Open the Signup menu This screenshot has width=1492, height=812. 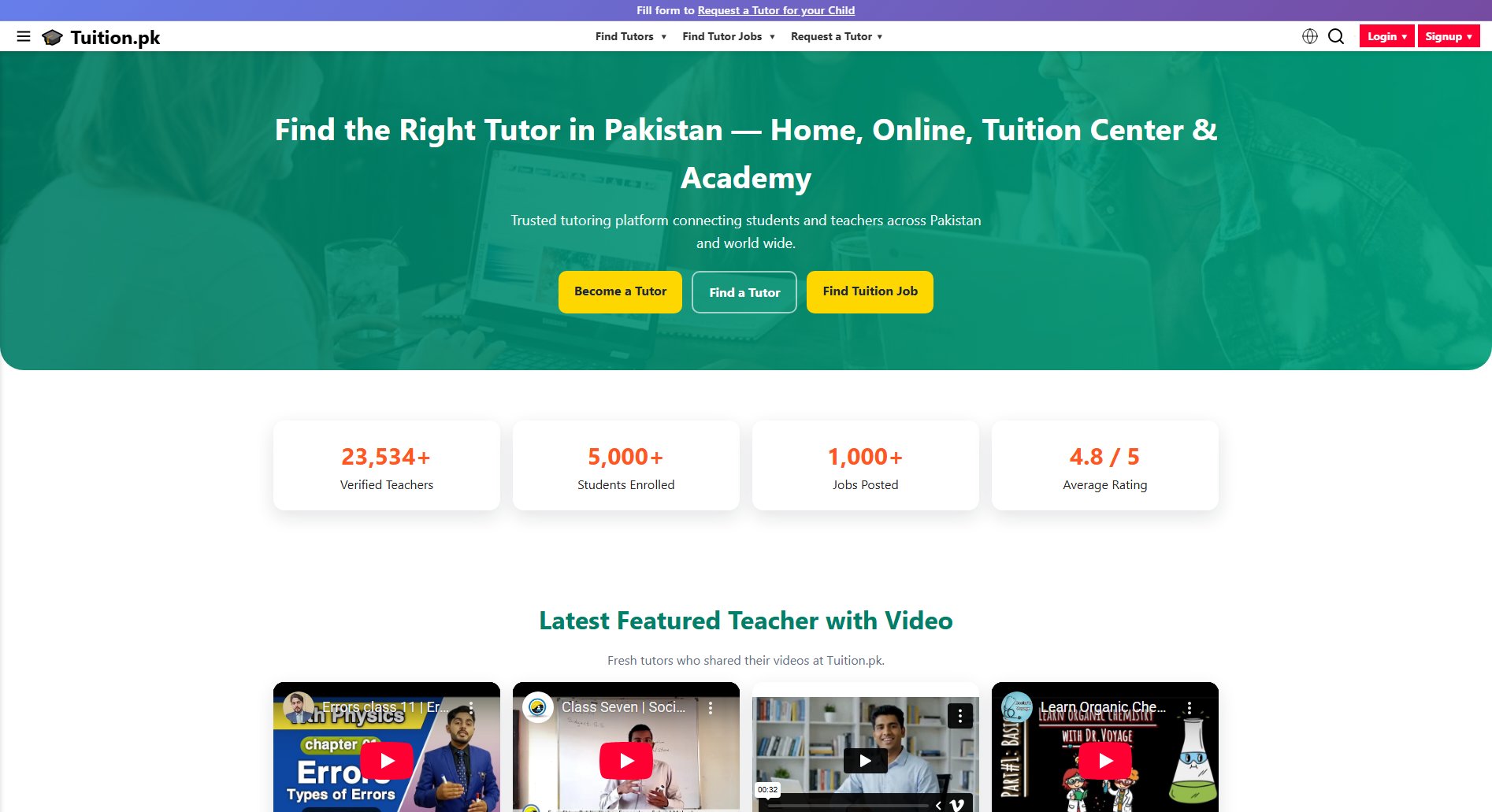[1449, 35]
